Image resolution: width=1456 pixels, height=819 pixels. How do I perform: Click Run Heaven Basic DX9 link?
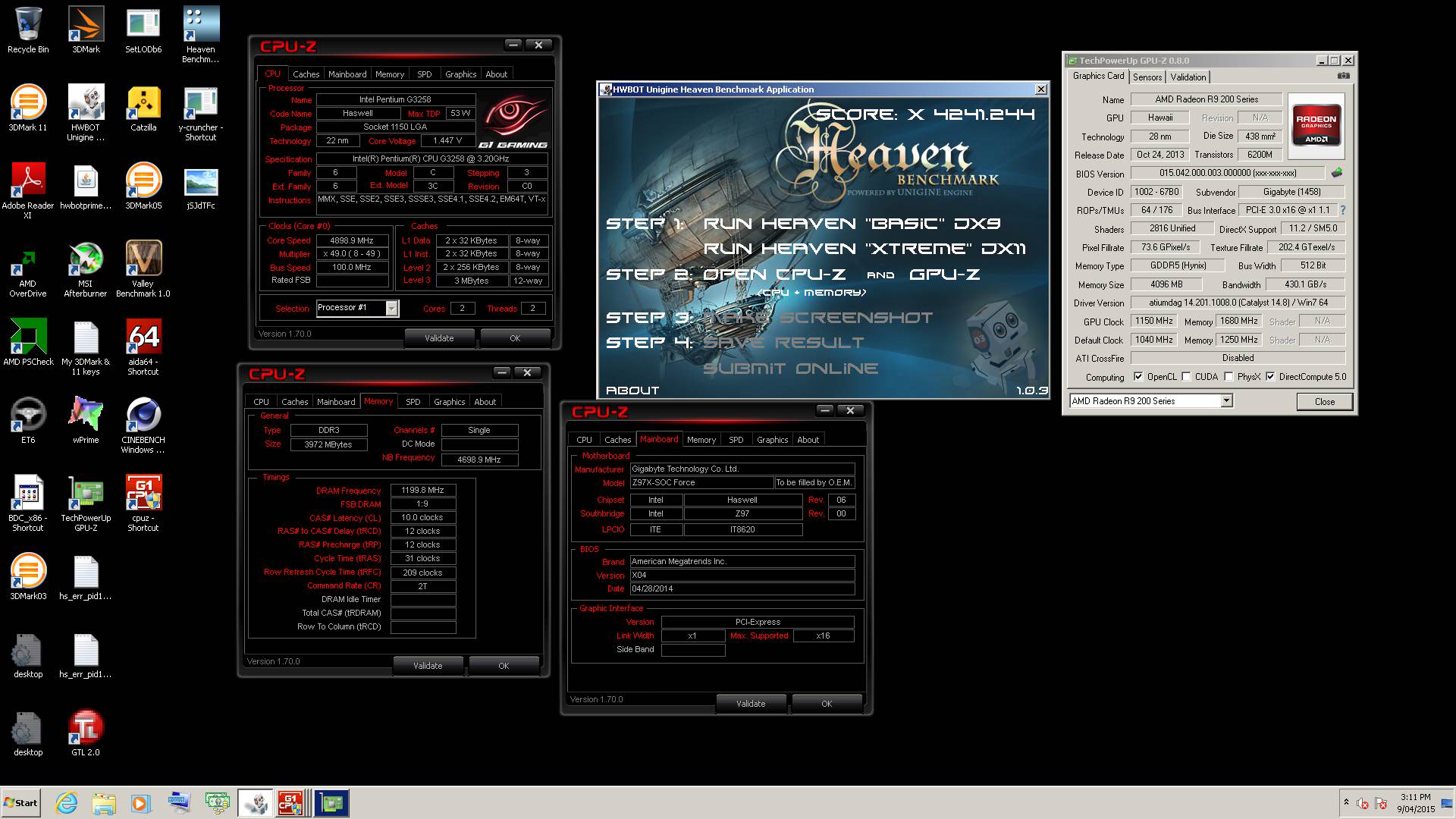[852, 224]
